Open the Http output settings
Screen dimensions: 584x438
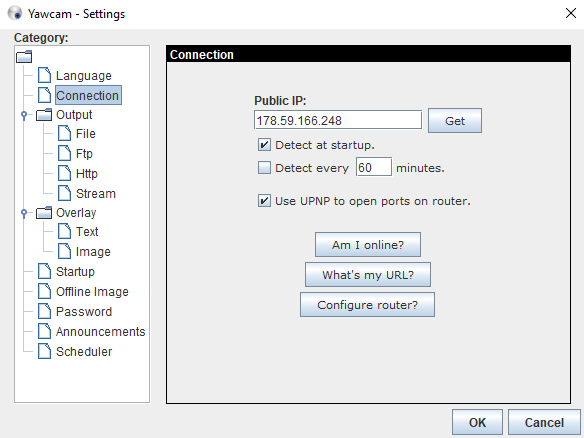click(86, 173)
